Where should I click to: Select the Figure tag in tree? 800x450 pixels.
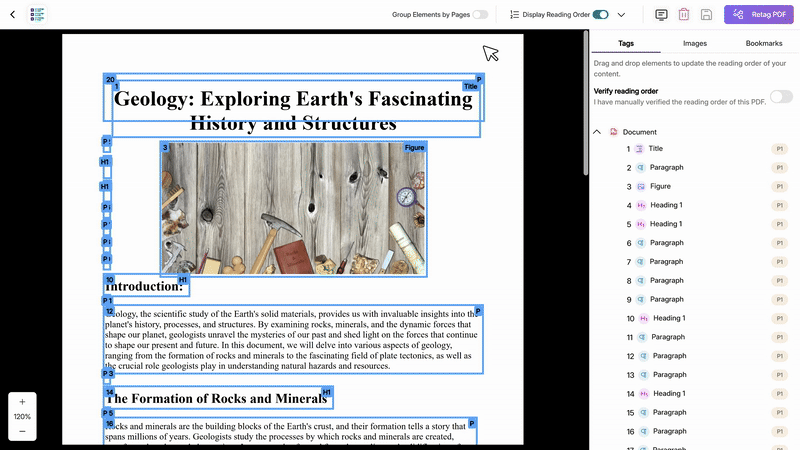pos(660,186)
